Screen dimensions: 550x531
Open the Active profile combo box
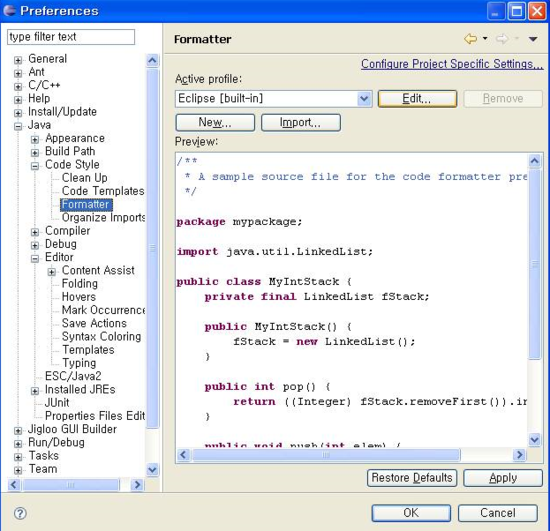(273, 99)
